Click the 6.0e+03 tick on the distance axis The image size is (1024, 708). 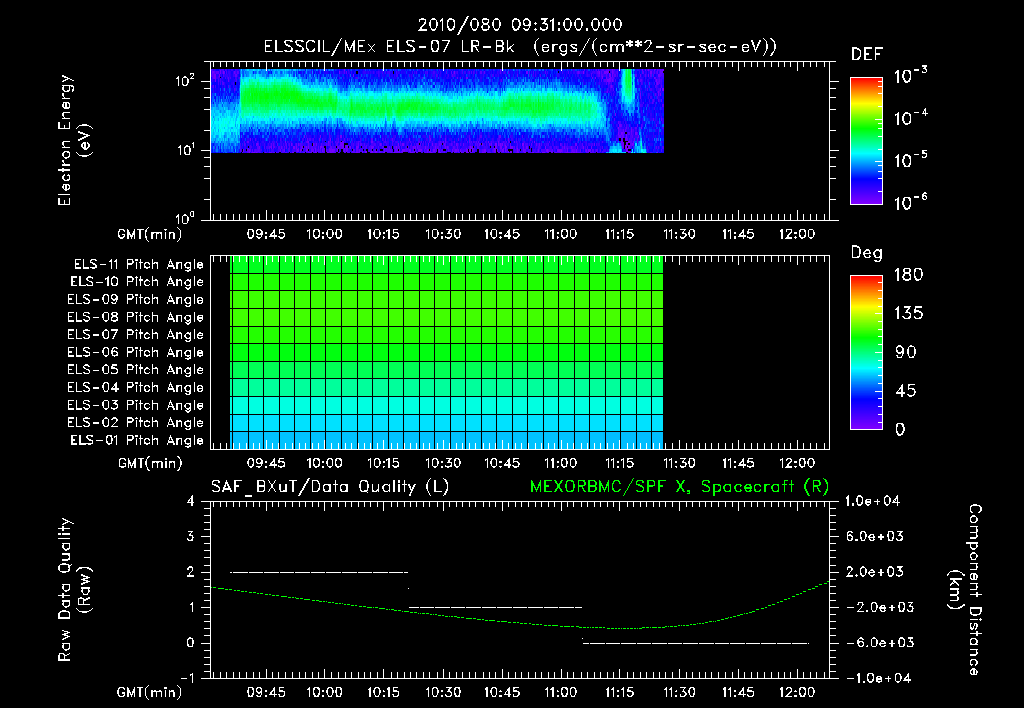click(874, 537)
